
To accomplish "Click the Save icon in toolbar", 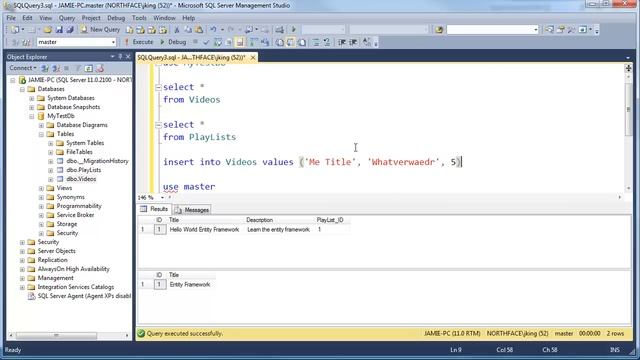I will [59, 29].
